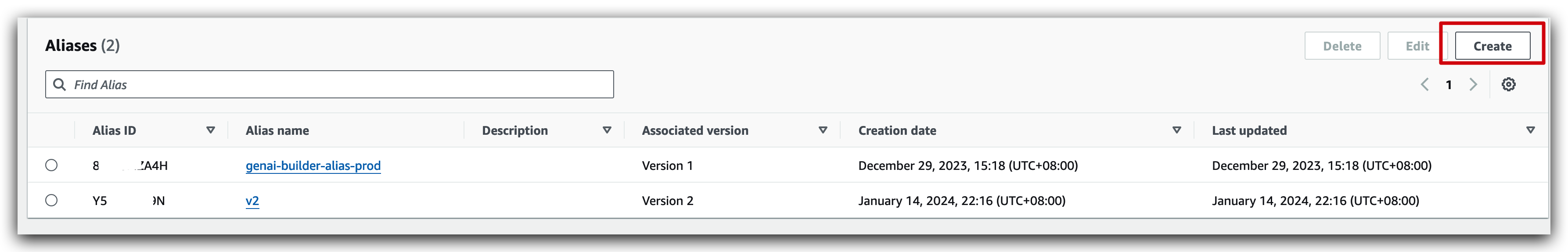Sort by Creation date arrow
1568x252 pixels.
pos(1176,130)
